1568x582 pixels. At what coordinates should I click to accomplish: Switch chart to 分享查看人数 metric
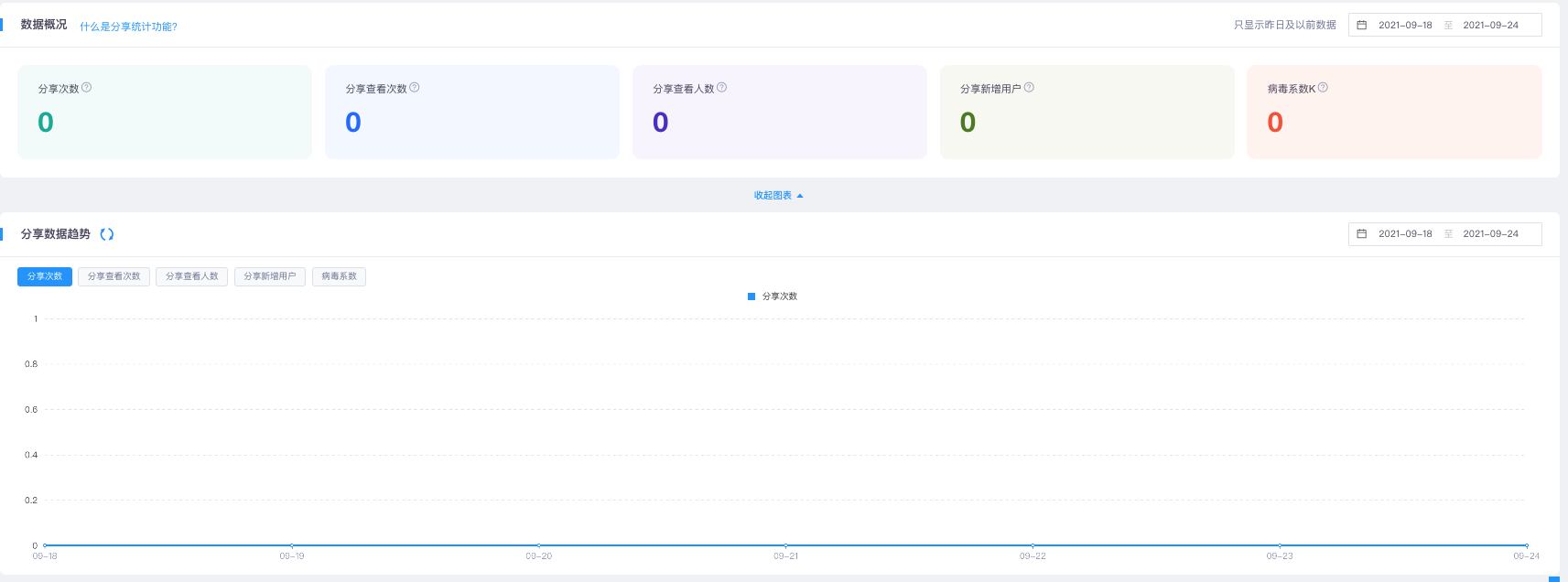192,276
